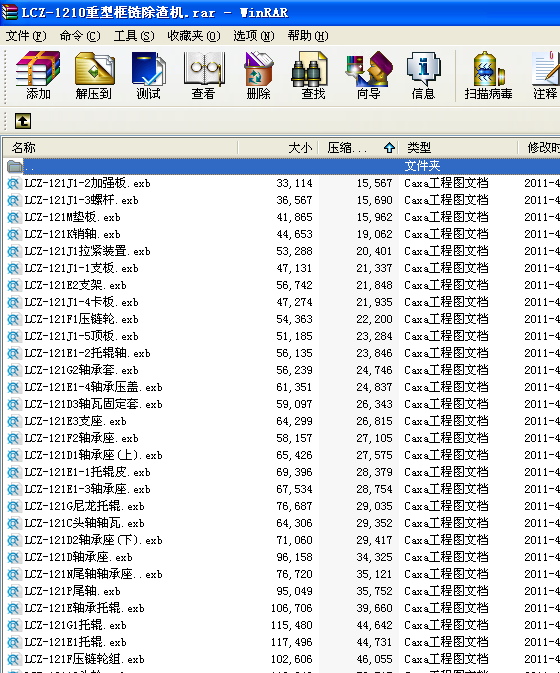
Task: Click size value 115,480
Action: 292,626
